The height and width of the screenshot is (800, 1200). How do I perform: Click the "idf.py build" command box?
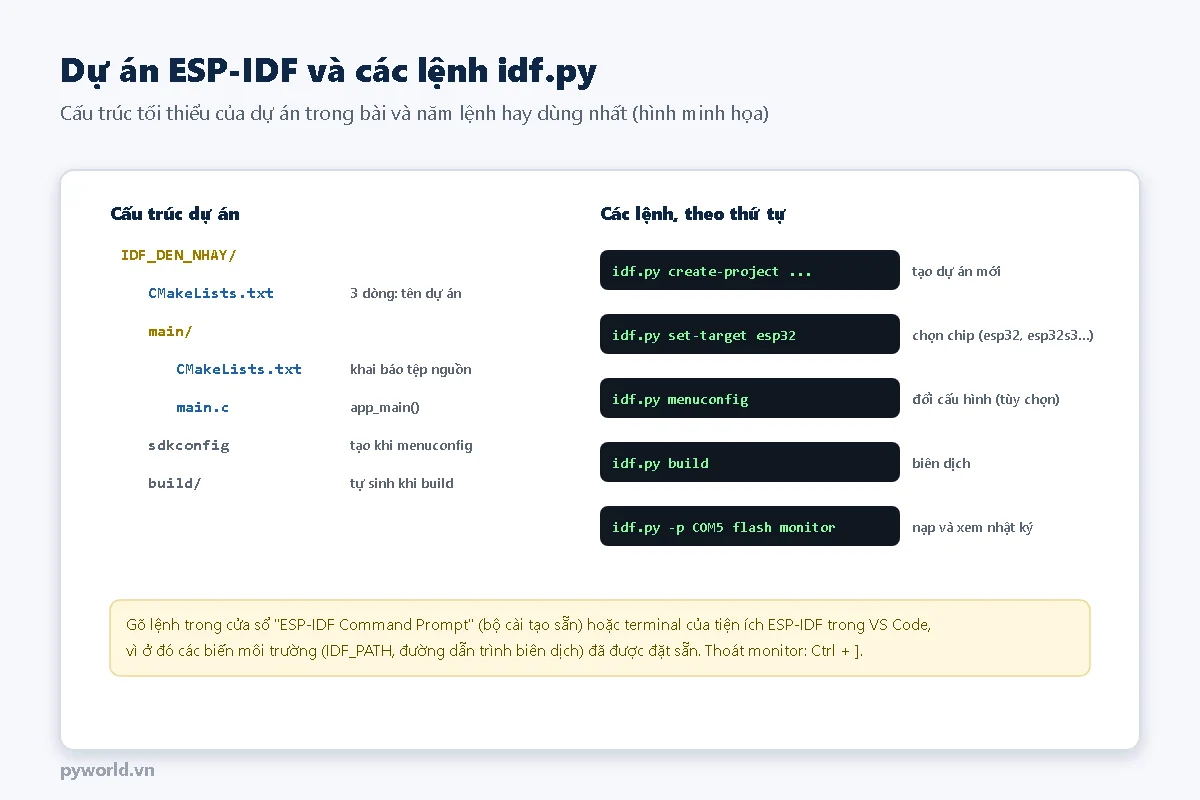750,462
